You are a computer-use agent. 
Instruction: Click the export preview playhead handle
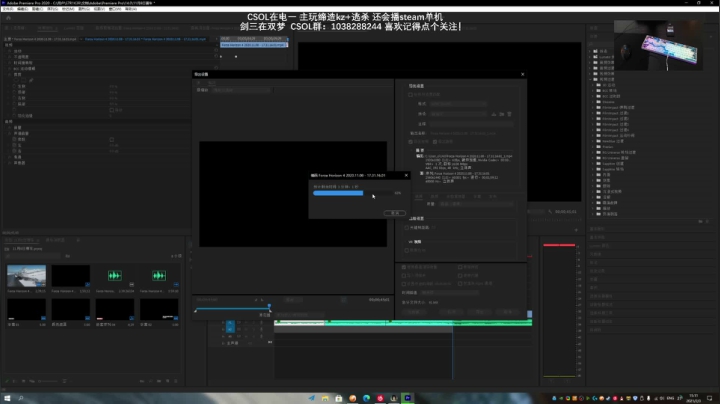coord(269,306)
